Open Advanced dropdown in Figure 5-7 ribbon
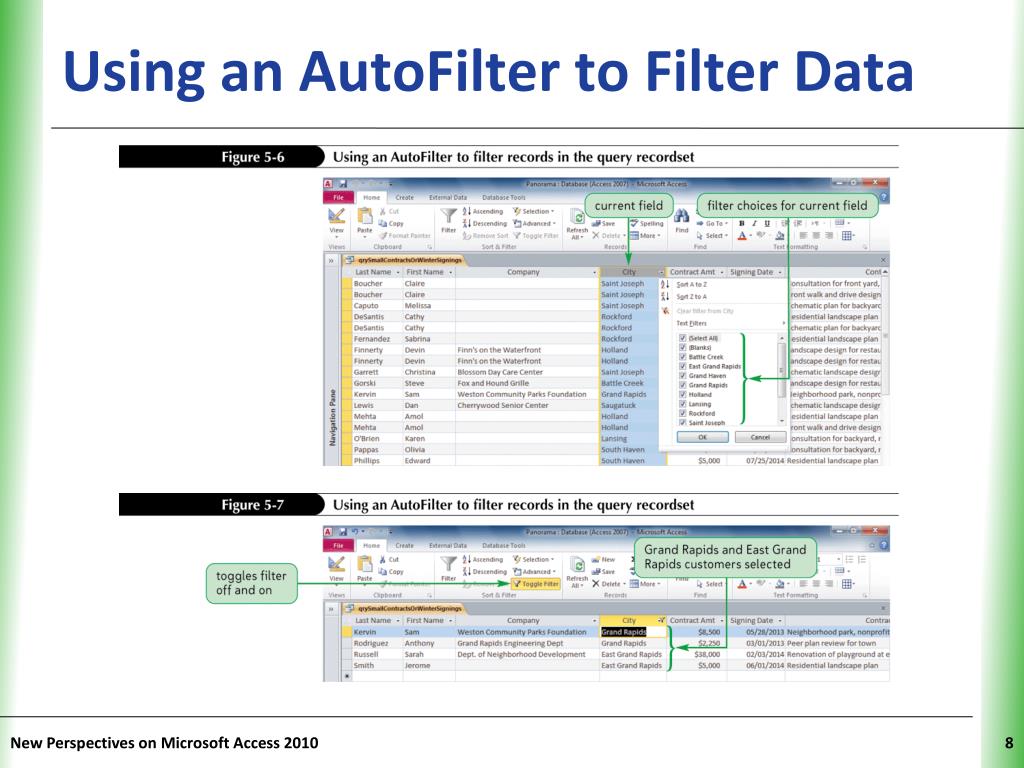1024x768 pixels. pos(535,571)
